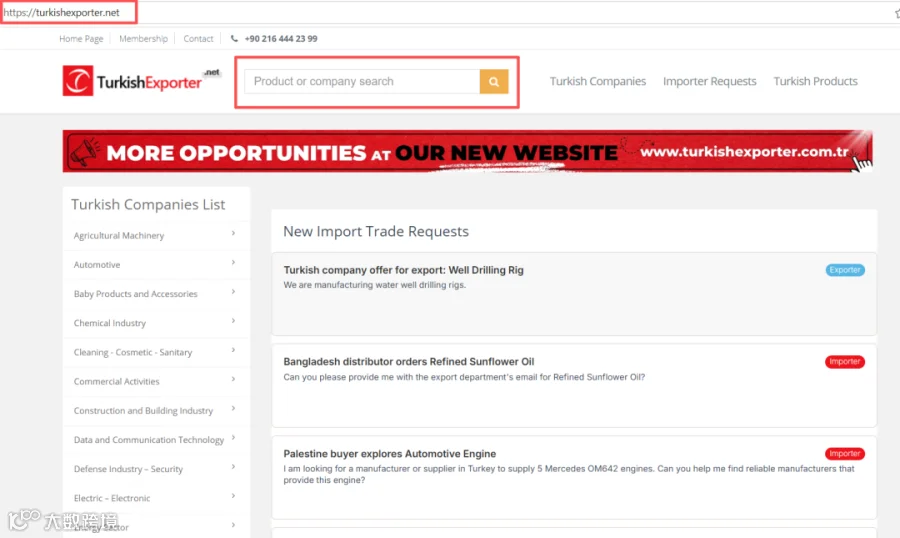The height and width of the screenshot is (538, 900).
Task: Click the bookmark star in address bar
Action: (897, 13)
